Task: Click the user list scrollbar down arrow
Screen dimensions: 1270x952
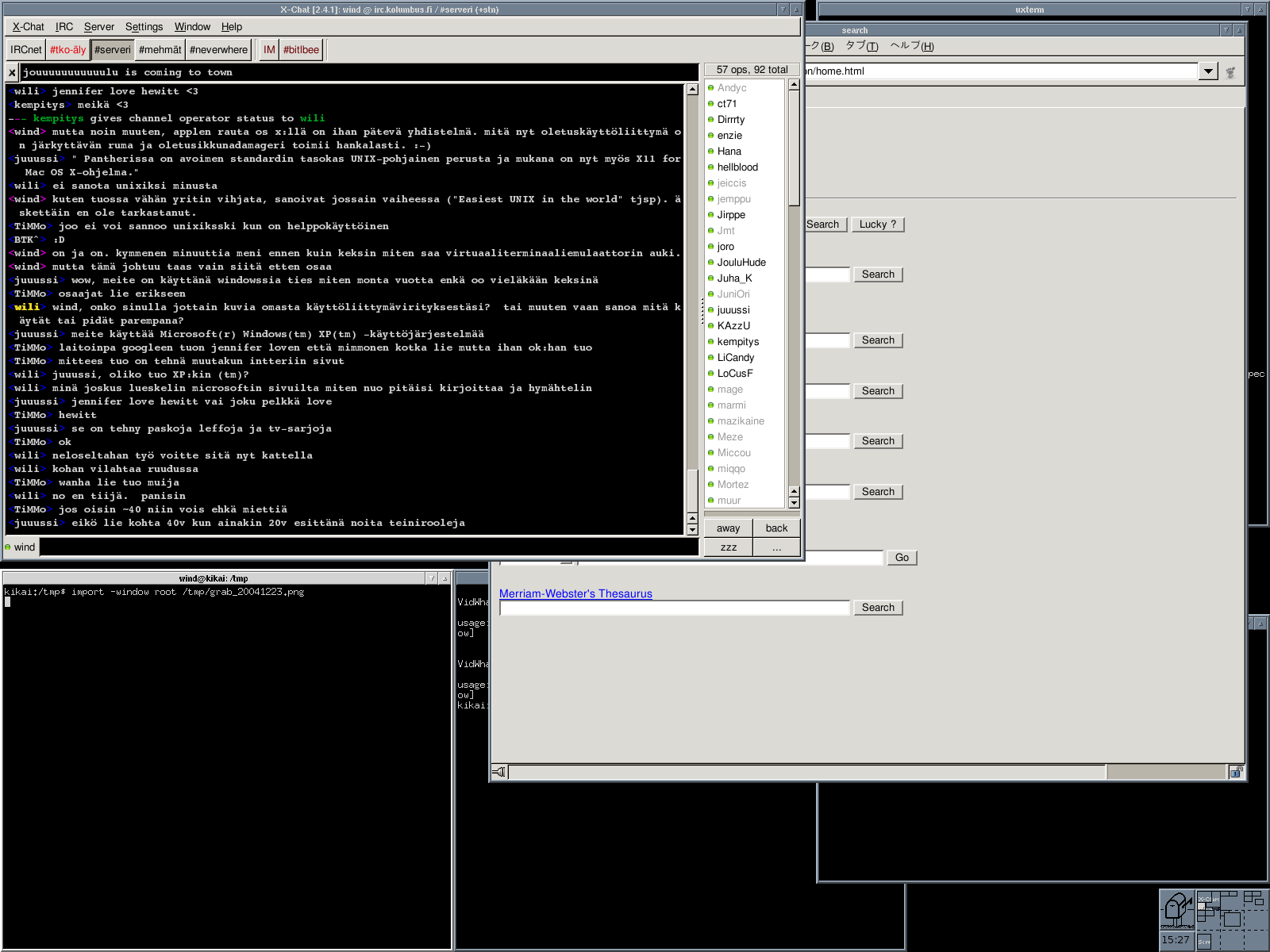Action: pos(794,503)
